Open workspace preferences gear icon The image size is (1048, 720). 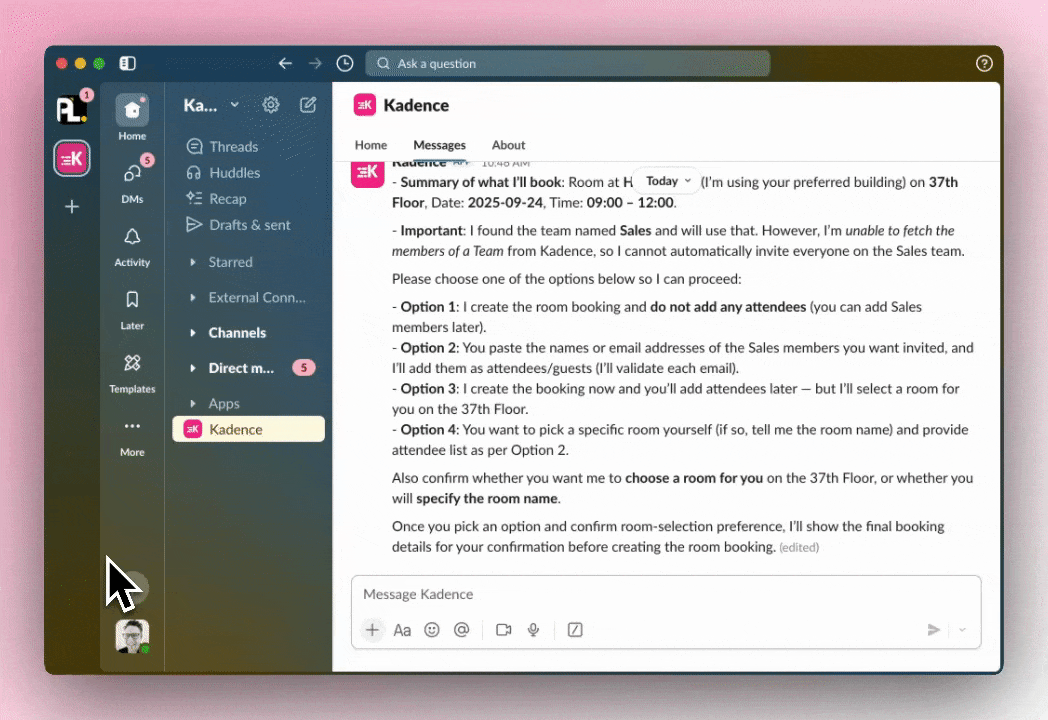click(271, 105)
